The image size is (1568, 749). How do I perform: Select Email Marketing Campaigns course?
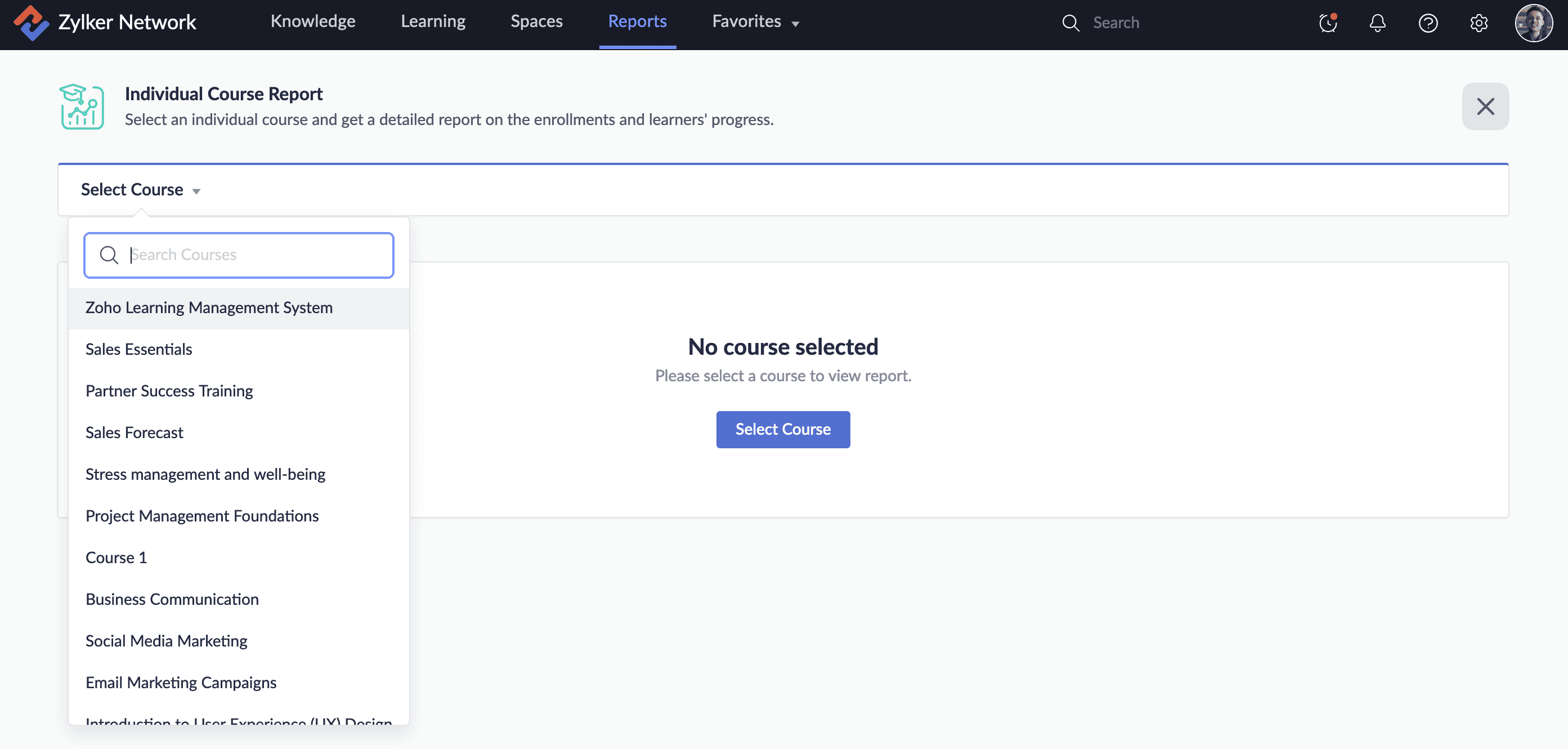coord(181,683)
